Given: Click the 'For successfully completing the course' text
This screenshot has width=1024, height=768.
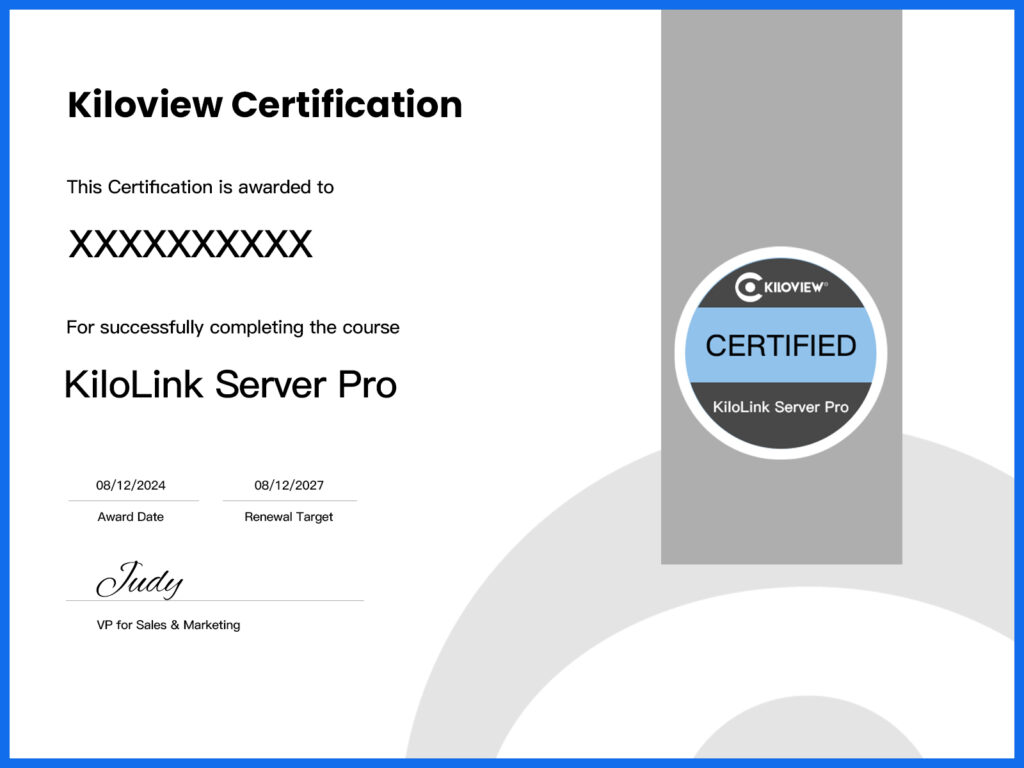Looking at the screenshot, I should tap(233, 327).
